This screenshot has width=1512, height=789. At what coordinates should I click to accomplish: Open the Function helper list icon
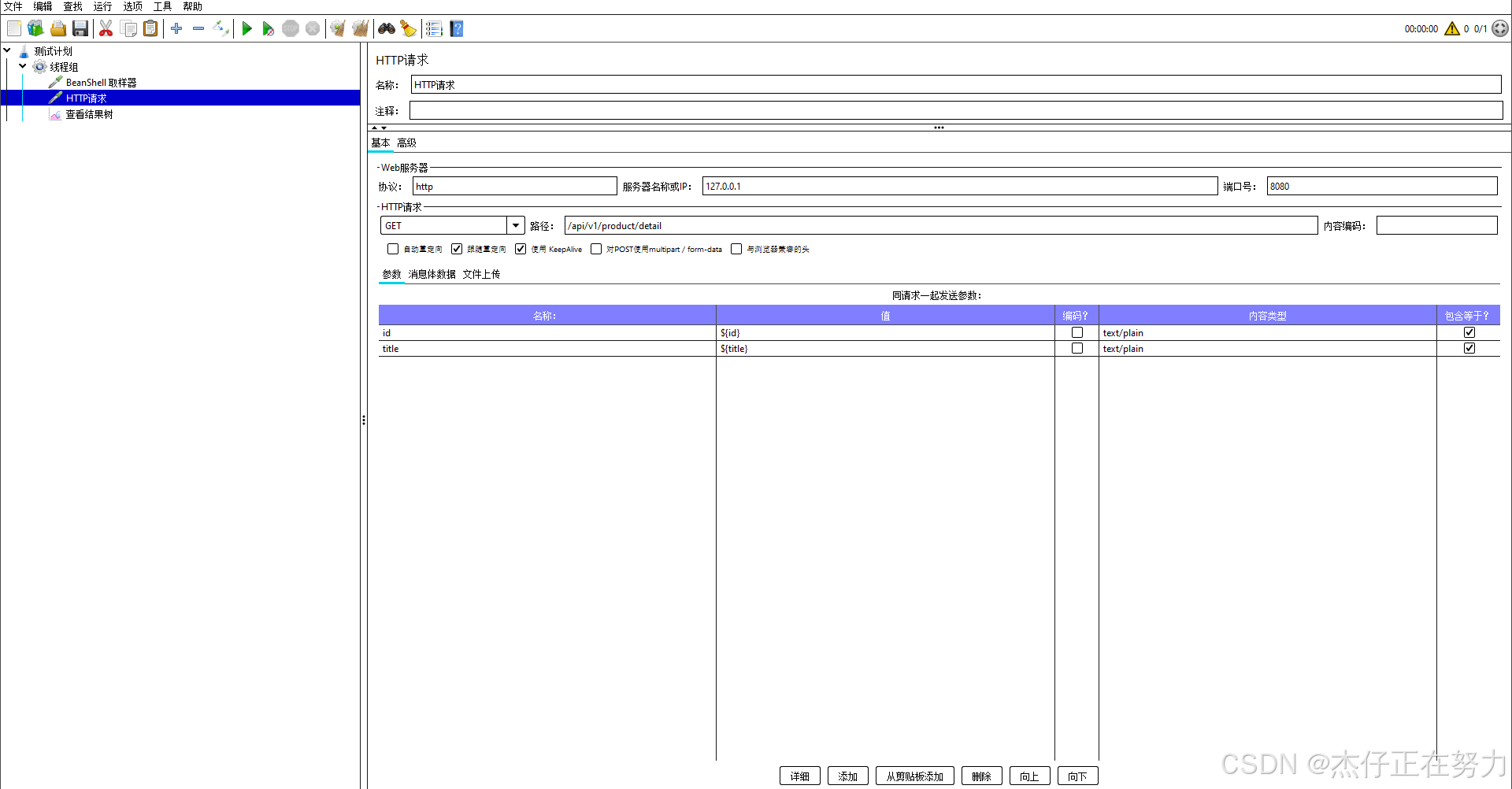coord(434,29)
